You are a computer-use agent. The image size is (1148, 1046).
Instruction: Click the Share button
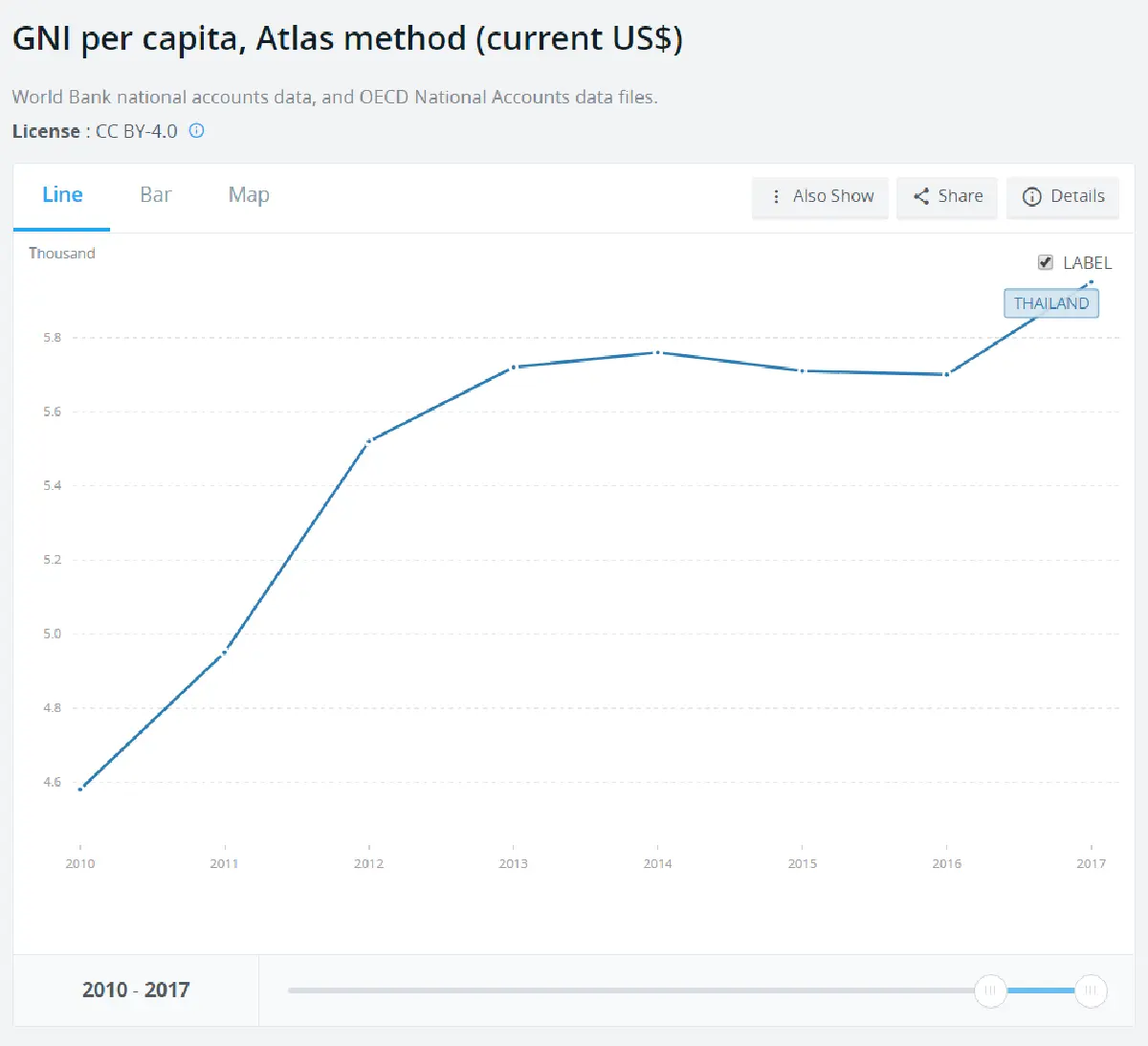pos(947,196)
